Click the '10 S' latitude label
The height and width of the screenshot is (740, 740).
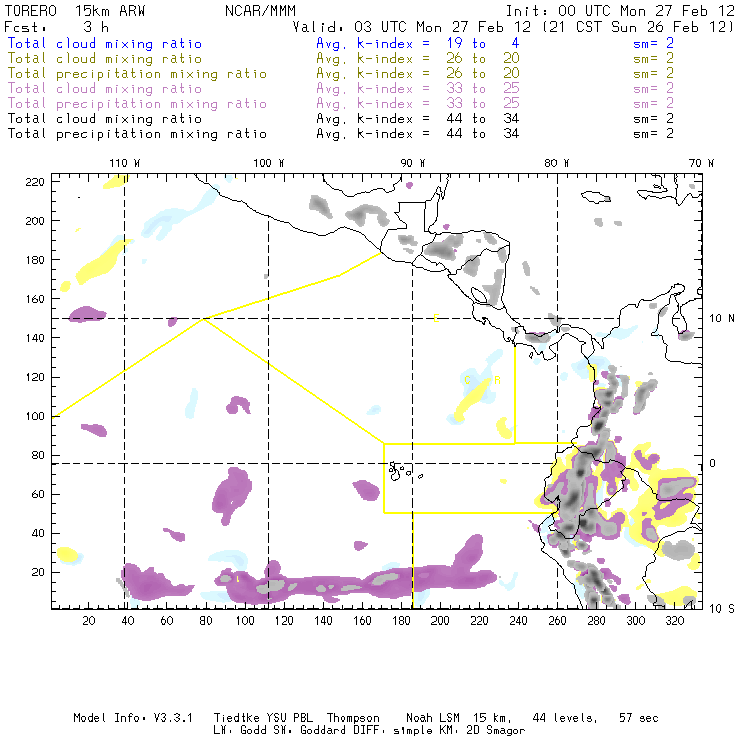pos(722,609)
